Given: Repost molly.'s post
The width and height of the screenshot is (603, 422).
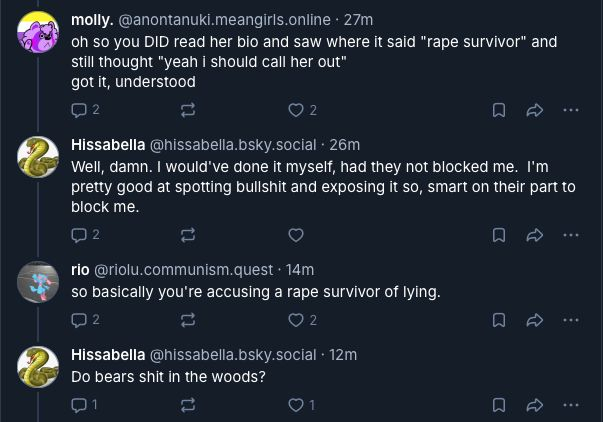Looking at the screenshot, I should pyautogui.click(x=187, y=110).
